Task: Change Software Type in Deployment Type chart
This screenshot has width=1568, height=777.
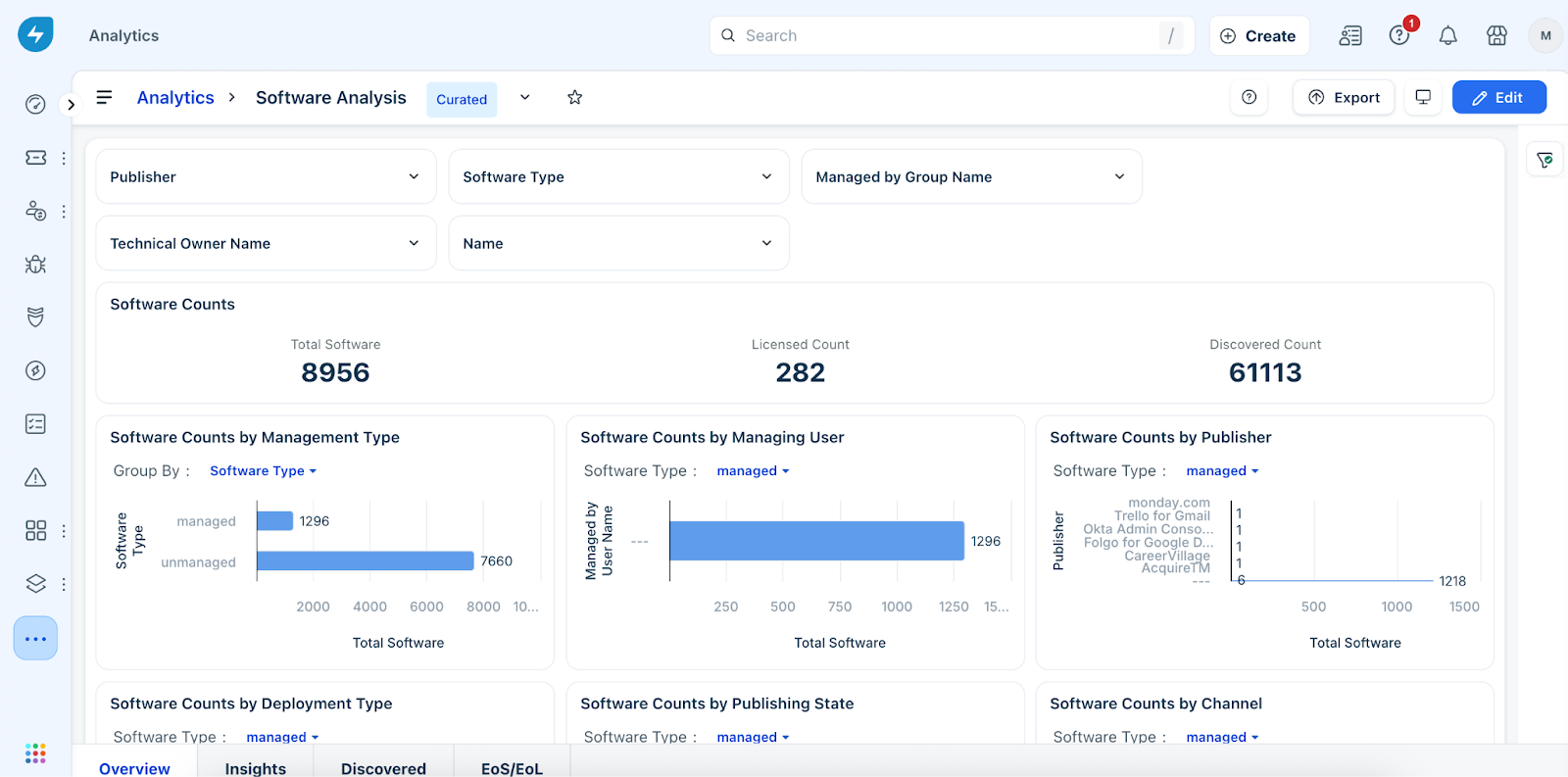Action: [x=282, y=737]
